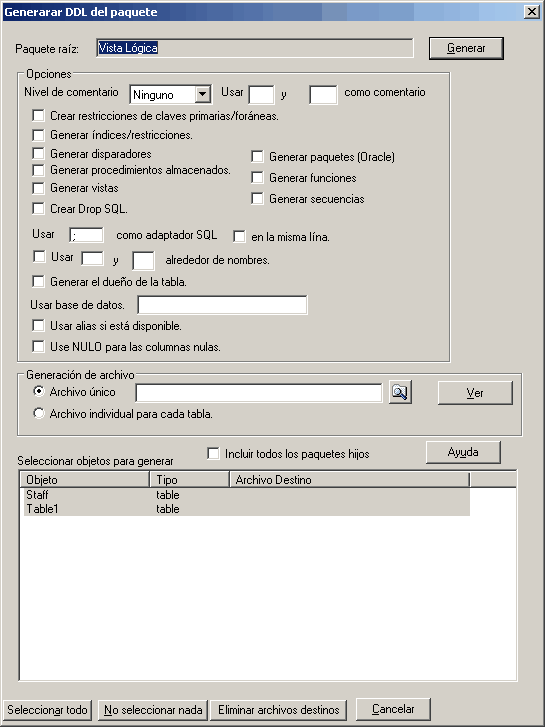Check Generar índices/restricciones option

[x=38, y=135]
